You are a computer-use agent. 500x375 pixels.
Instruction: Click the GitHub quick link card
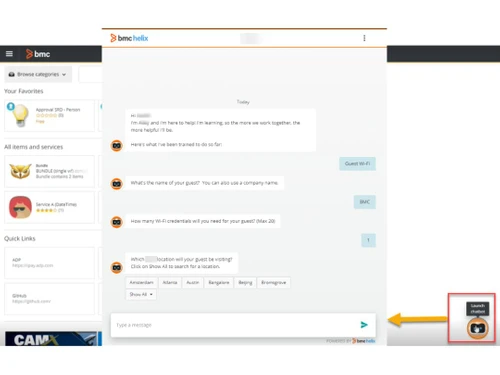click(x=49, y=299)
